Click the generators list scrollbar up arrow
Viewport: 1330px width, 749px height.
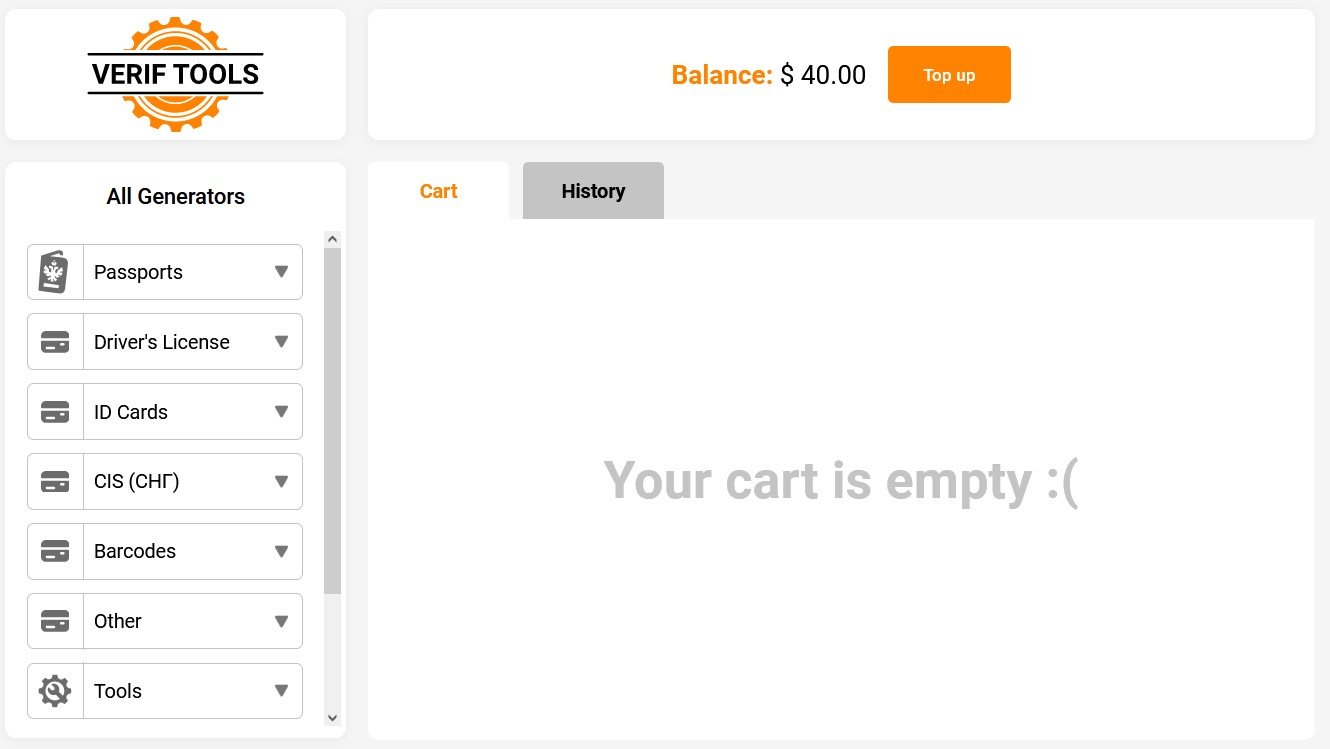pos(333,239)
